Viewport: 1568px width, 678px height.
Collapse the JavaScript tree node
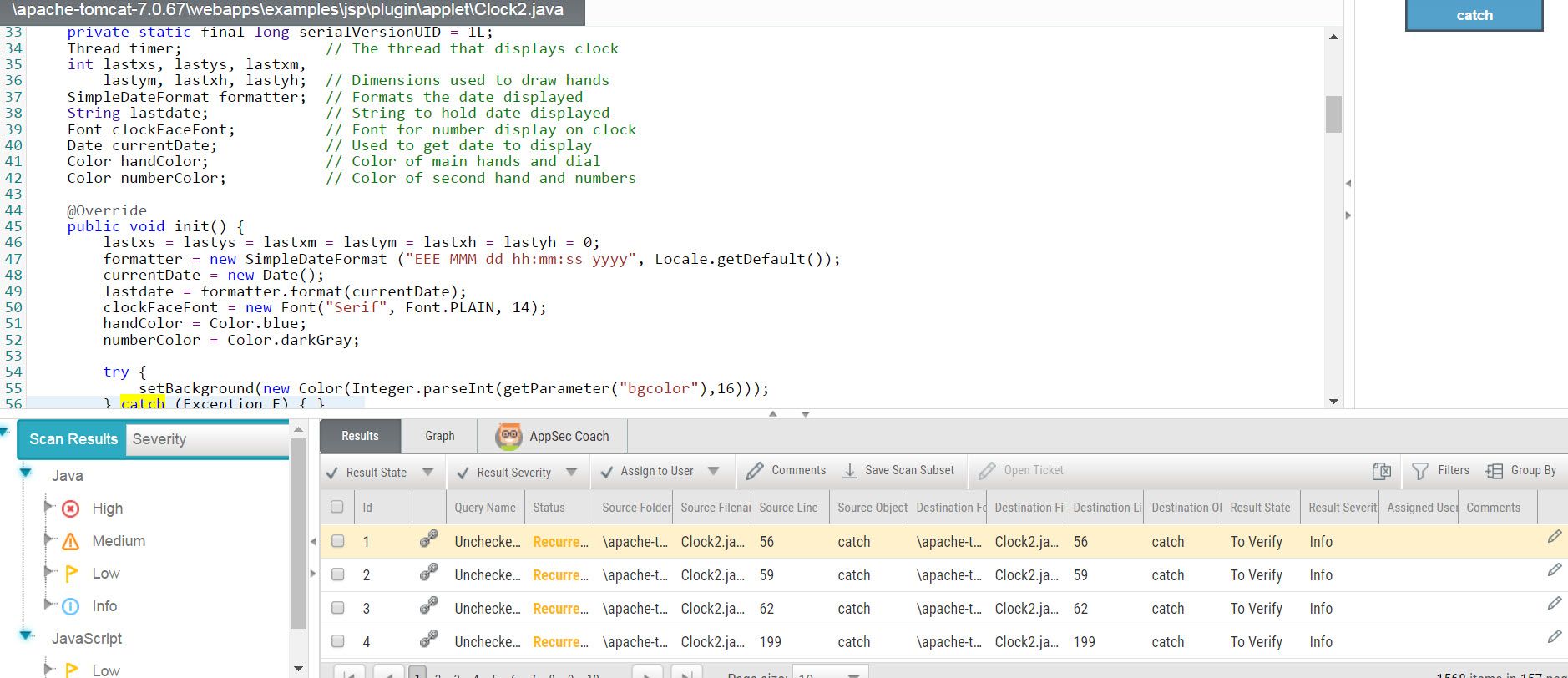pos(26,635)
